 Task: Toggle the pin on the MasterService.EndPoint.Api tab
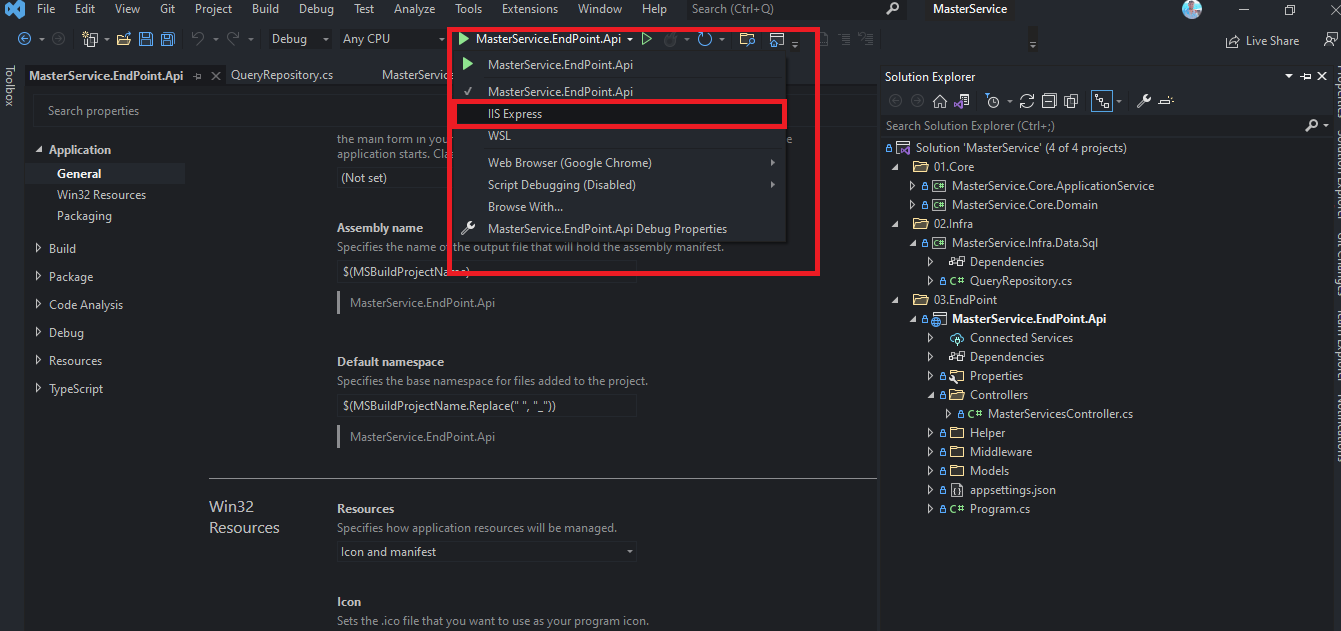(197, 76)
